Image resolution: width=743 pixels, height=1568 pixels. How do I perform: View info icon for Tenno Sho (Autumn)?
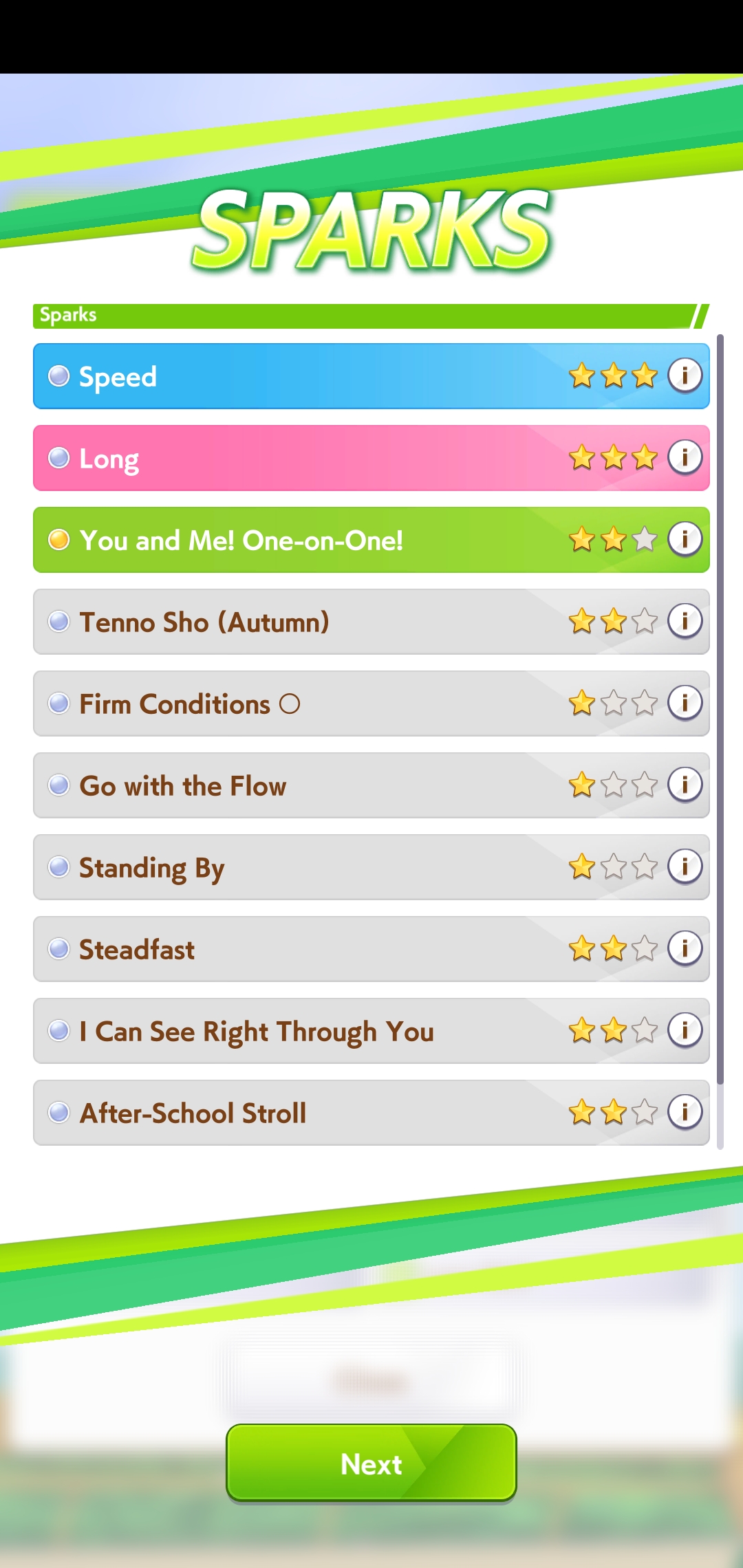click(x=685, y=621)
